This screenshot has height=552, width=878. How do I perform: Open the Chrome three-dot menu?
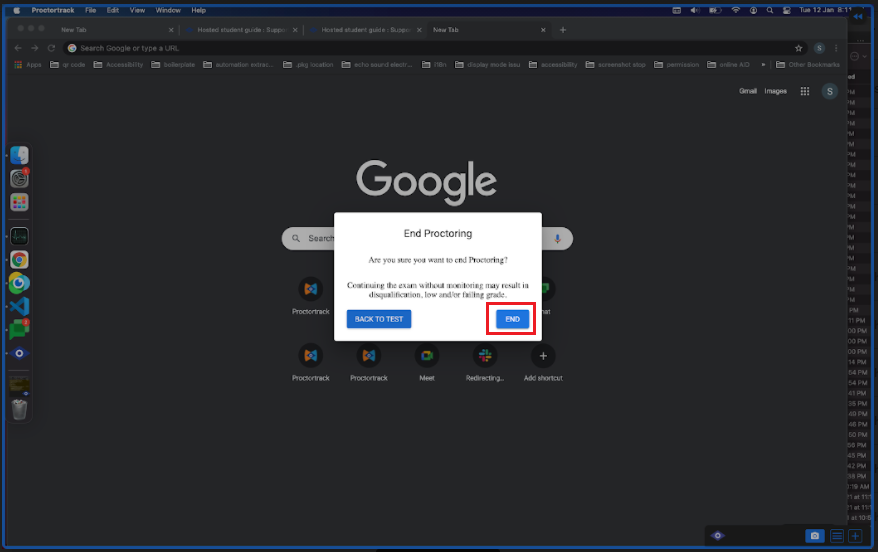point(836,48)
